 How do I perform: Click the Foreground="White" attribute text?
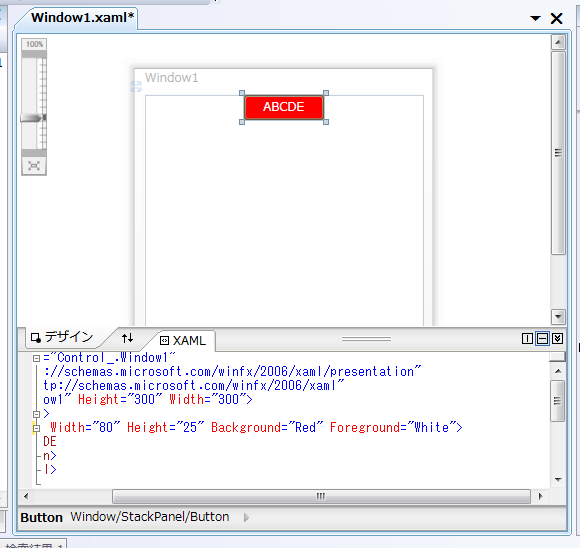coord(393,428)
